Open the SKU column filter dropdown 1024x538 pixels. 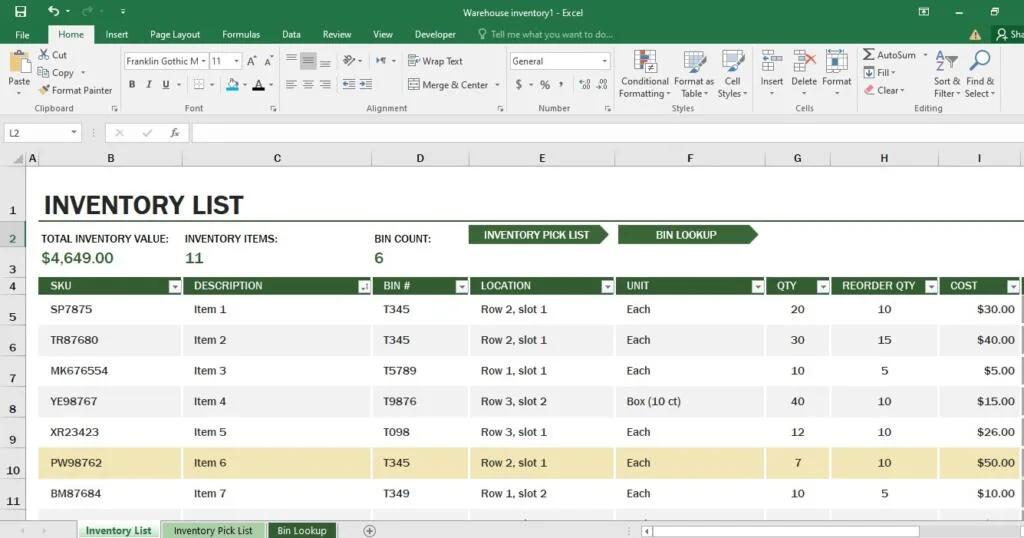175,286
